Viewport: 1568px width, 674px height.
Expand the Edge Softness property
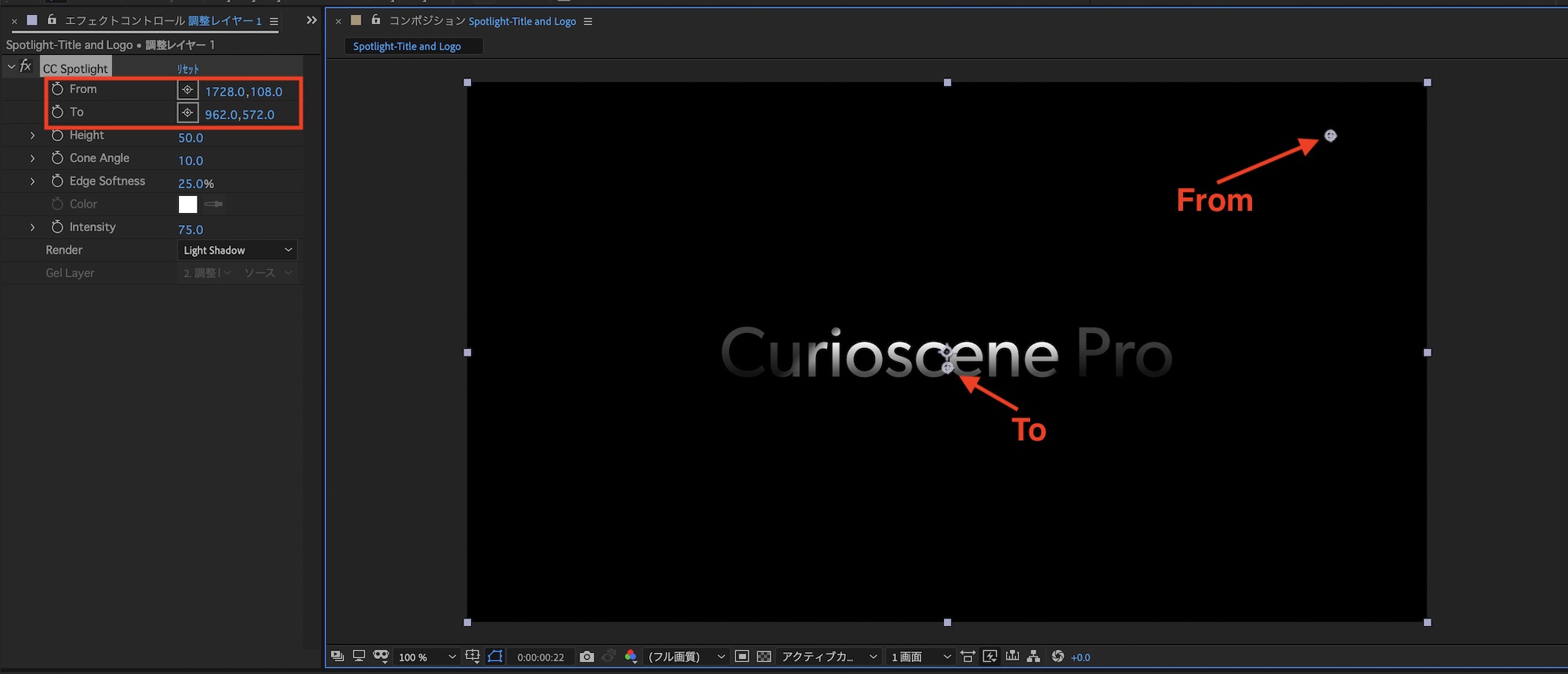[x=32, y=181]
